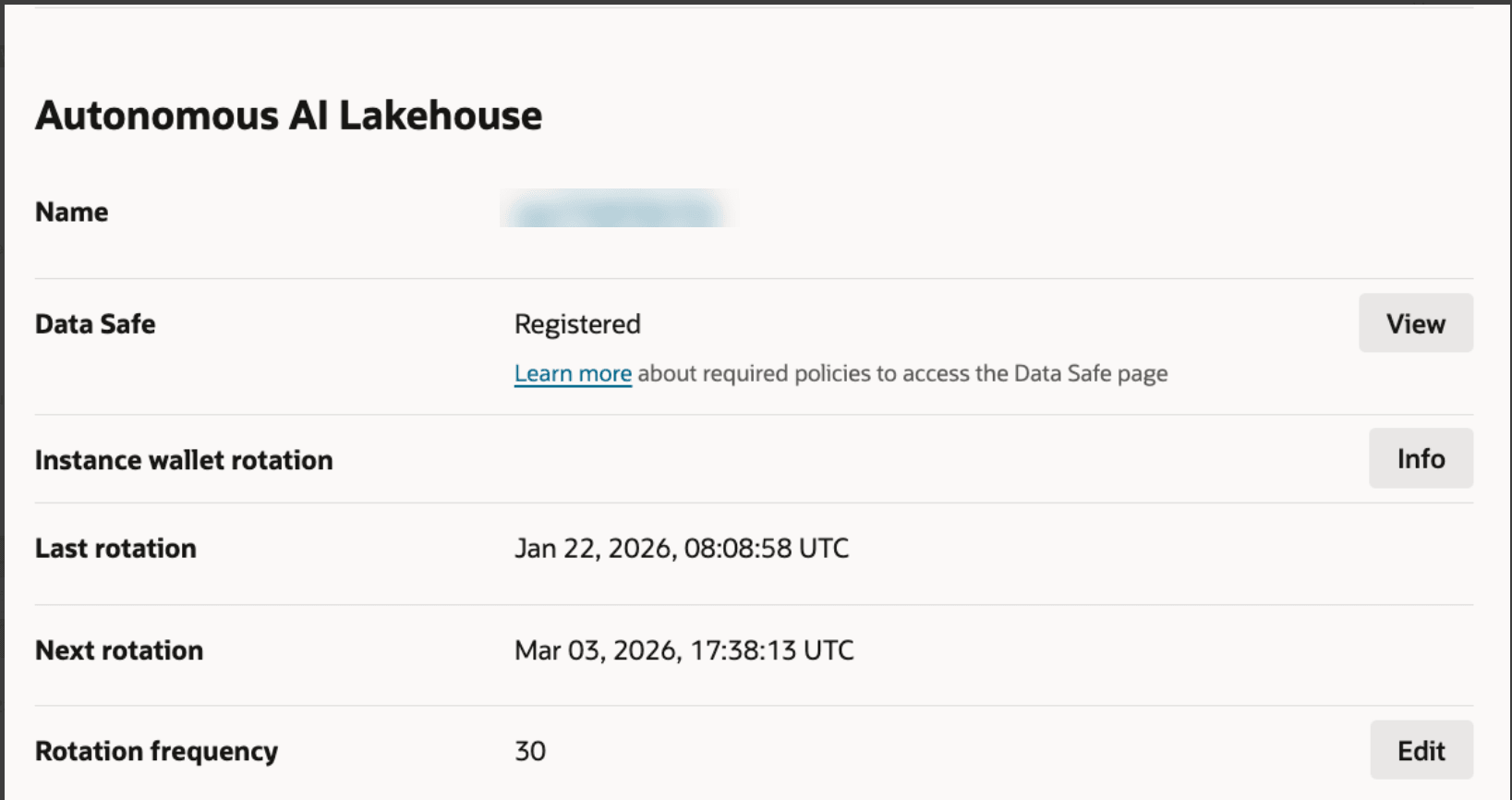Click the Last rotation label

[x=115, y=548]
